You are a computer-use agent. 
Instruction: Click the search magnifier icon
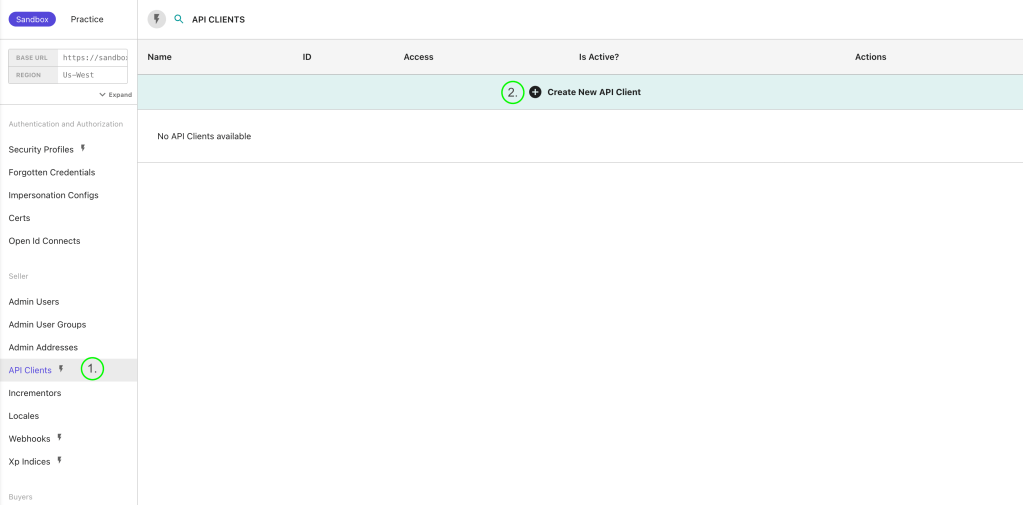tap(179, 19)
